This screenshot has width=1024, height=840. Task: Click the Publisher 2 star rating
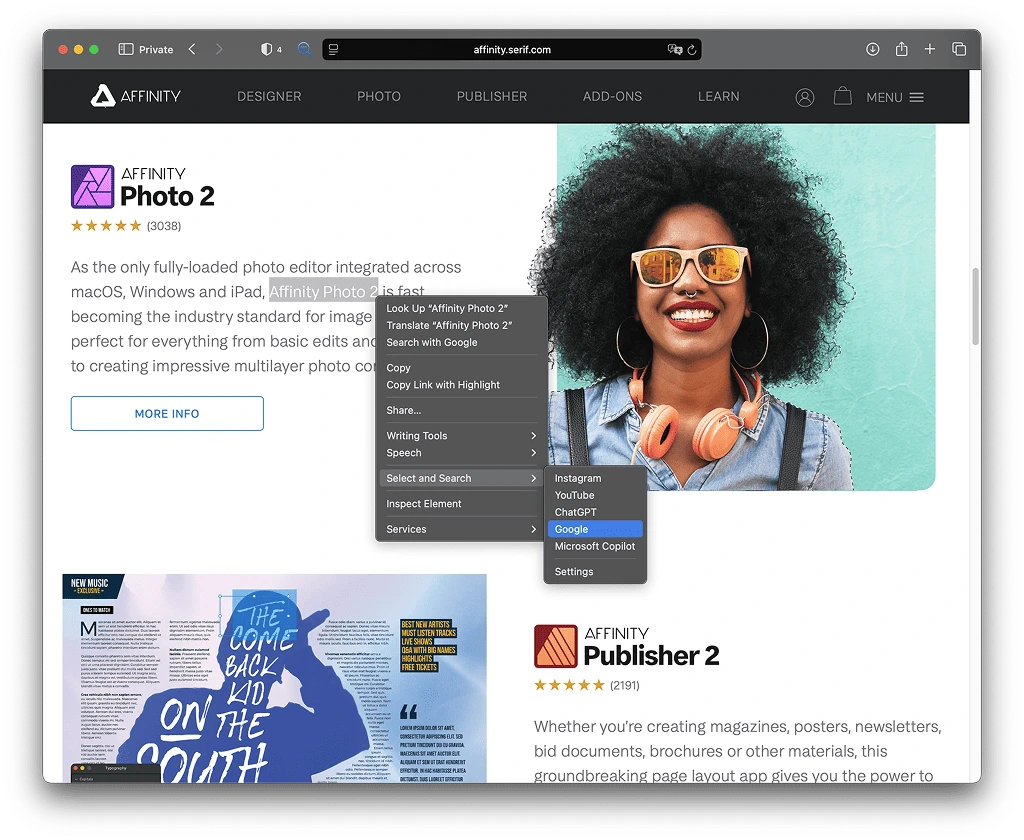point(569,685)
